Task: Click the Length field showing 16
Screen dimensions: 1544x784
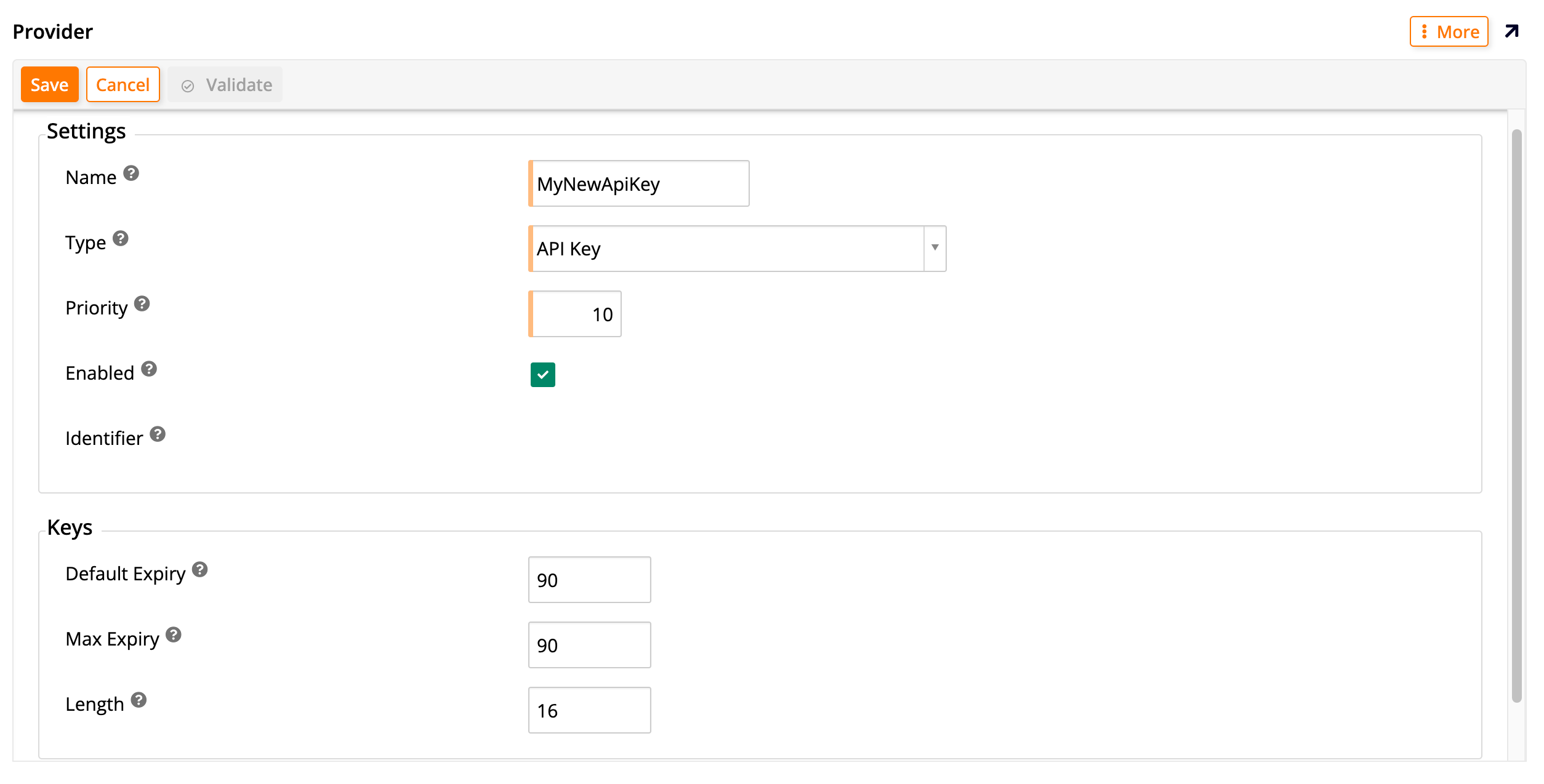Action: 589,710
